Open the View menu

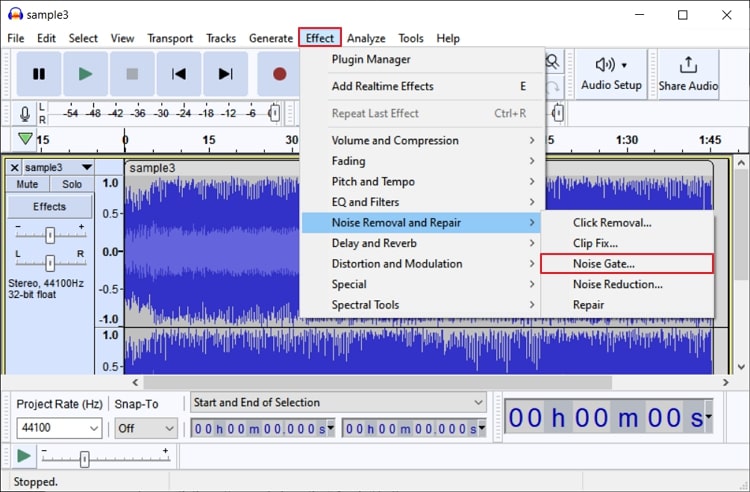coord(122,38)
